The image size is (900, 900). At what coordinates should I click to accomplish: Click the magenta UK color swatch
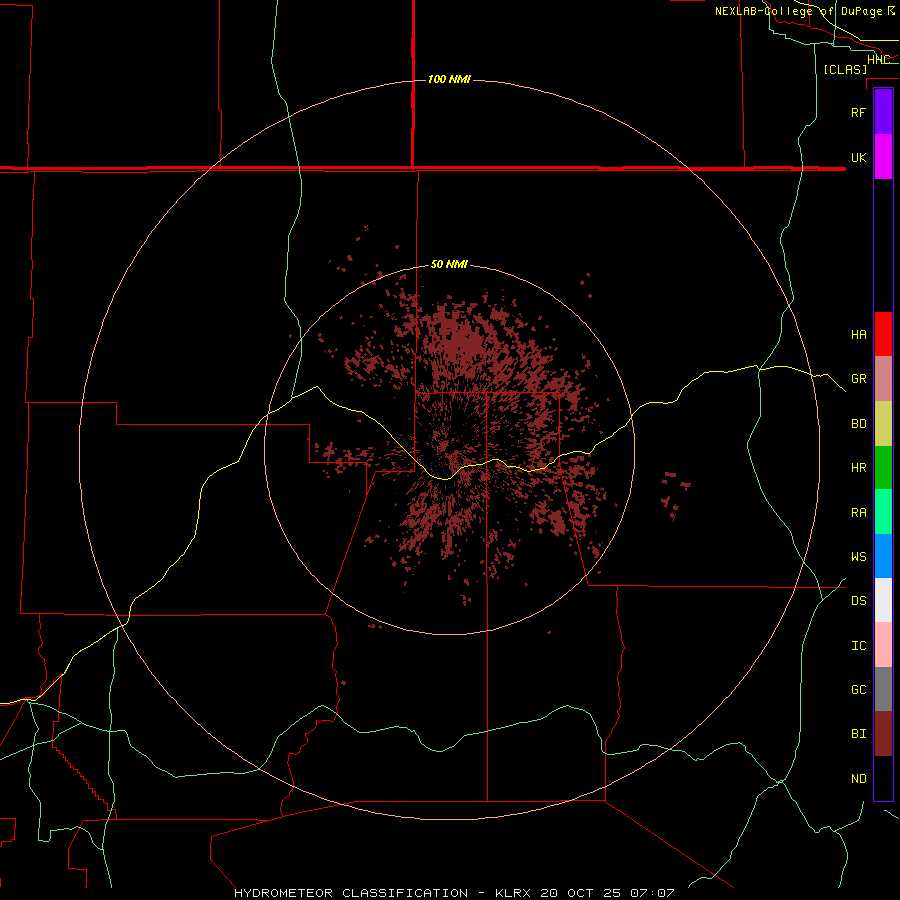(x=883, y=157)
